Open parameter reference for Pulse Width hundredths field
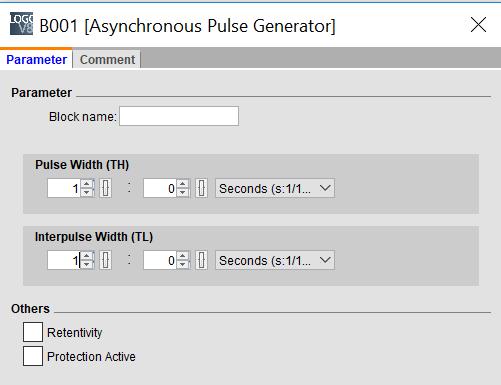Screen dimensions: 501x385 pos(201,188)
